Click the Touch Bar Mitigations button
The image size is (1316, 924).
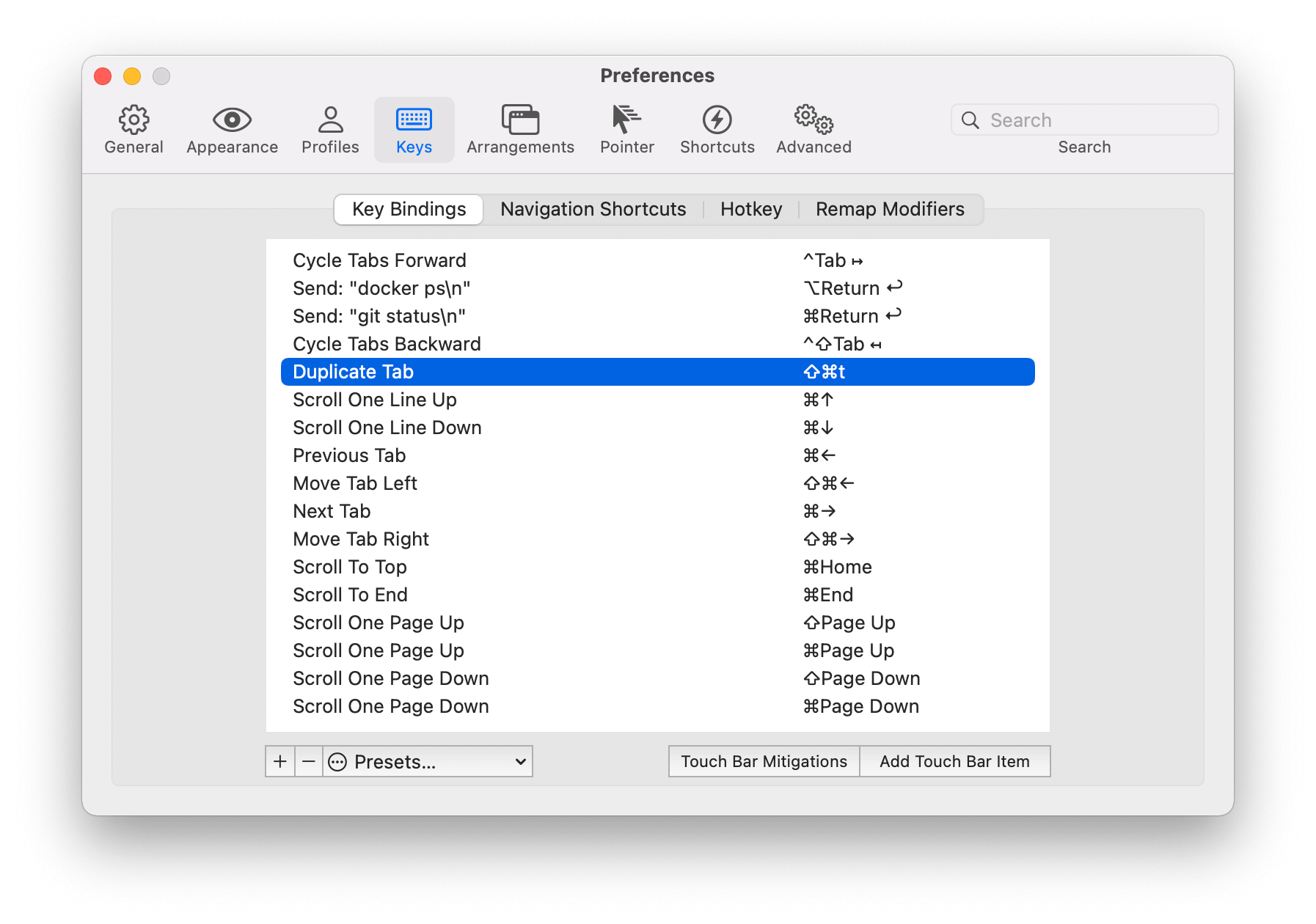(763, 761)
